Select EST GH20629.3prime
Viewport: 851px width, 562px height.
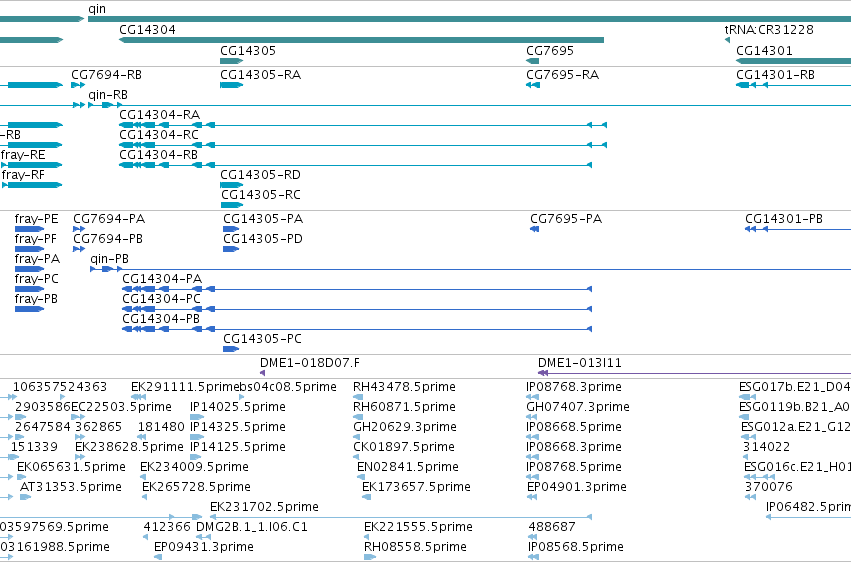pos(357,437)
